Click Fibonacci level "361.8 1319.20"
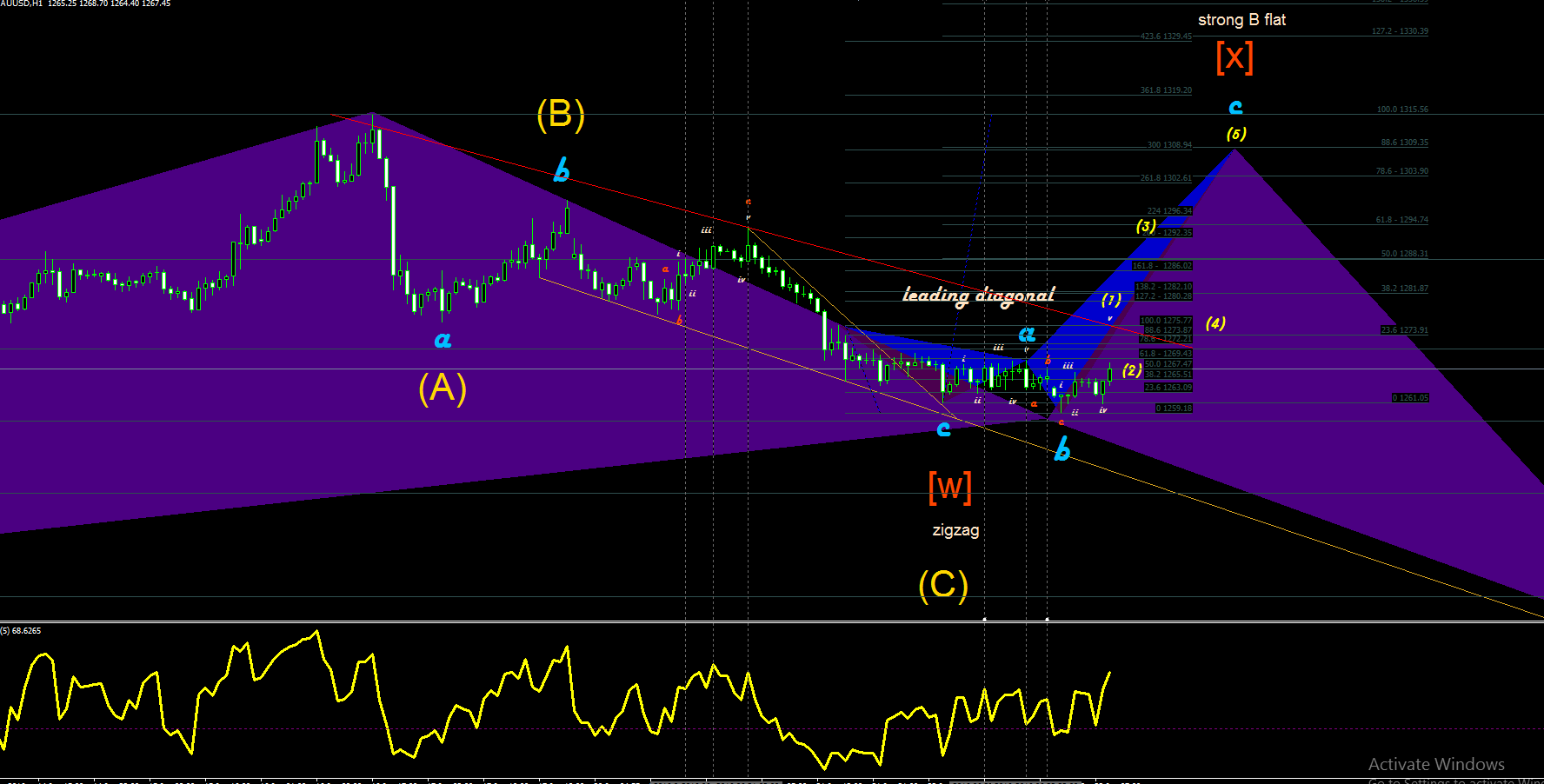 tap(1166, 90)
